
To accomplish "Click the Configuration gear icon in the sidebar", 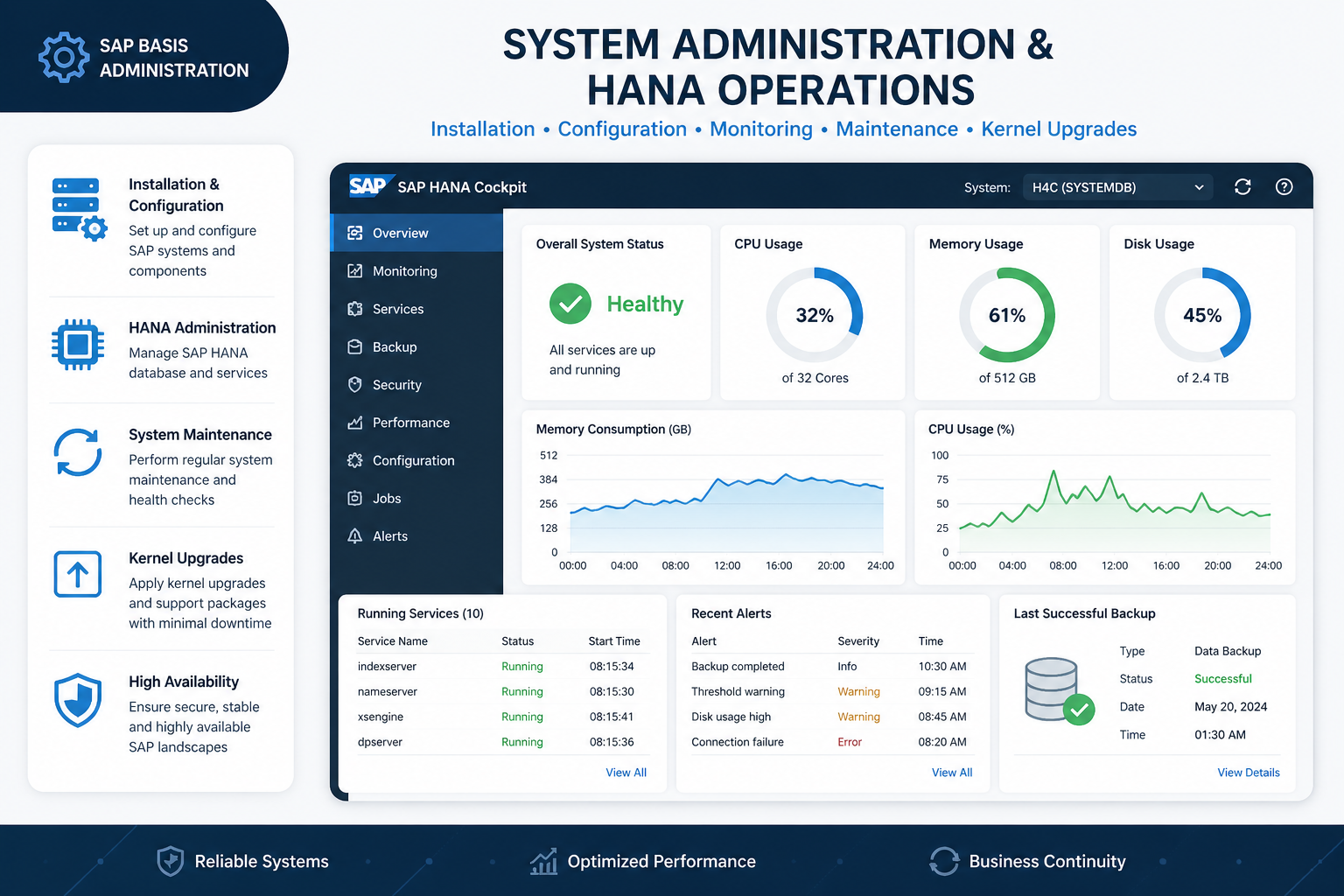I will 354,460.
